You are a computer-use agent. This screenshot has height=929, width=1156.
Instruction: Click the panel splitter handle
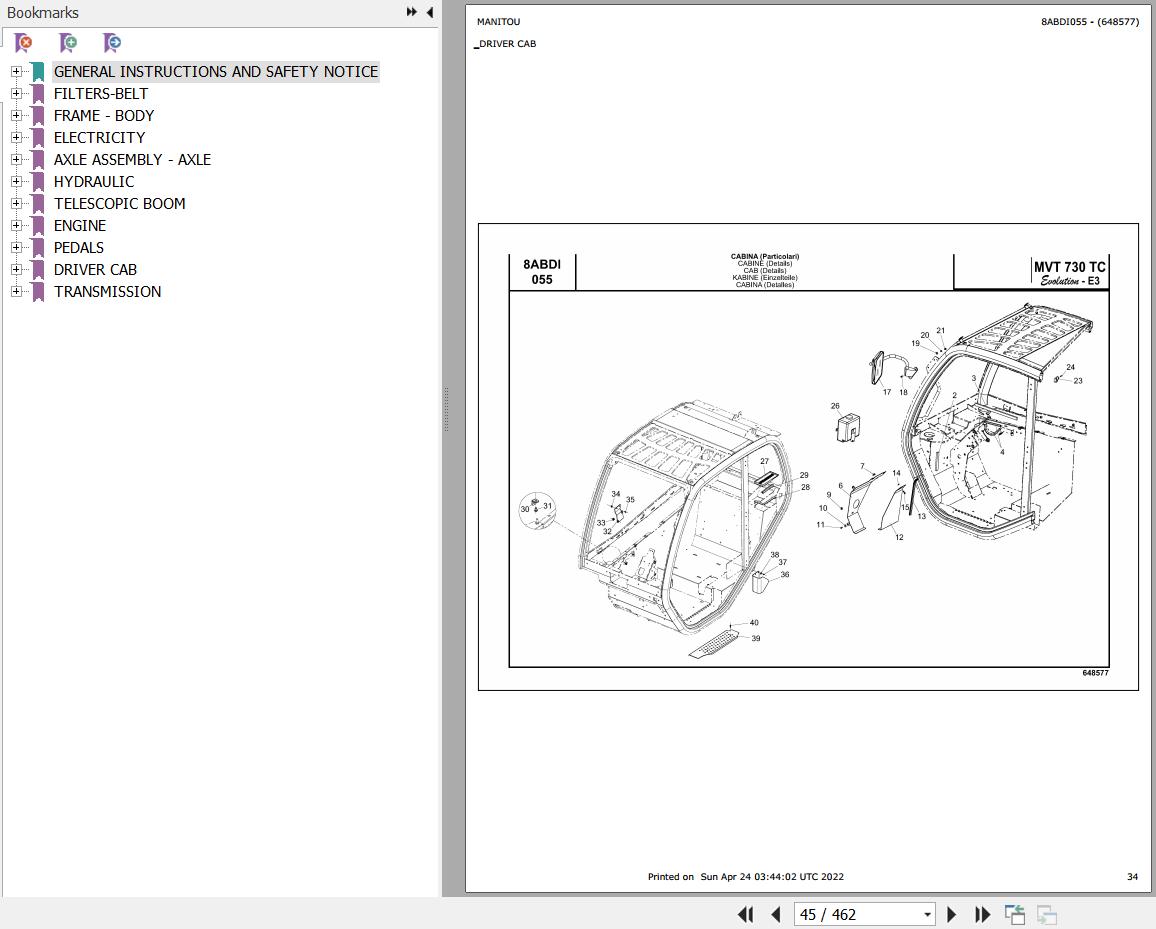coord(445,410)
